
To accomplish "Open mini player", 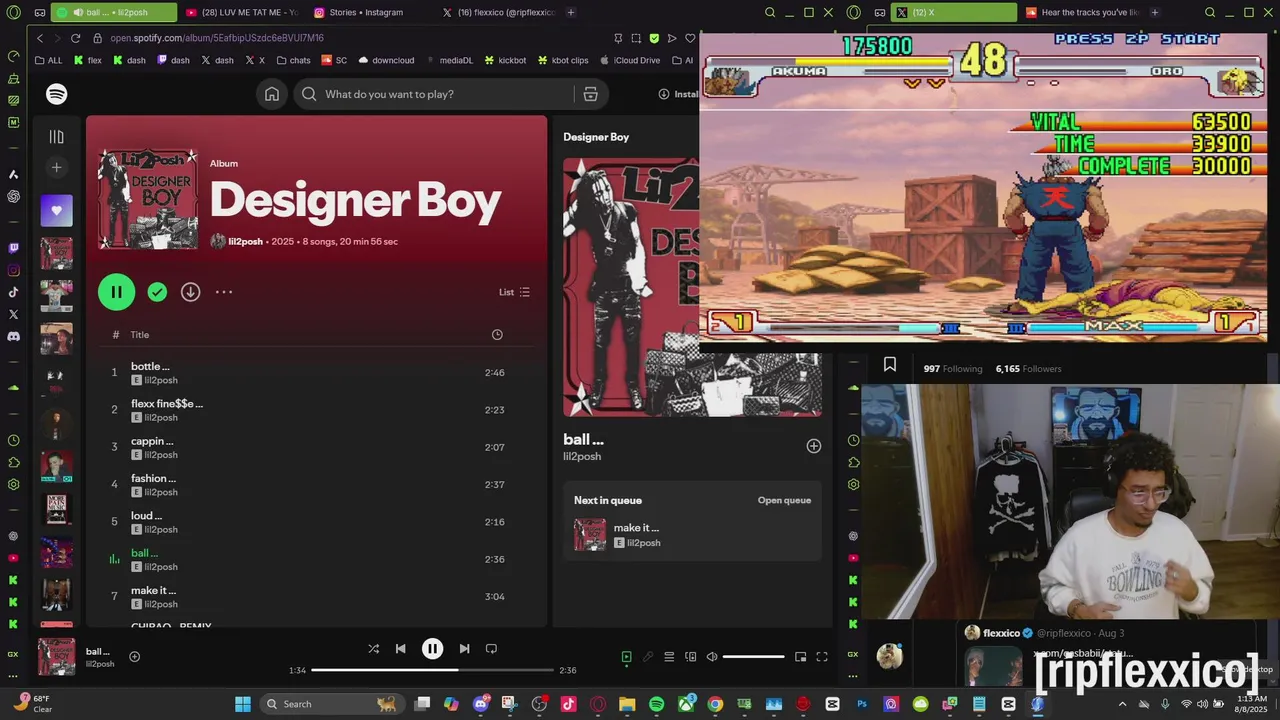I will tap(800, 657).
